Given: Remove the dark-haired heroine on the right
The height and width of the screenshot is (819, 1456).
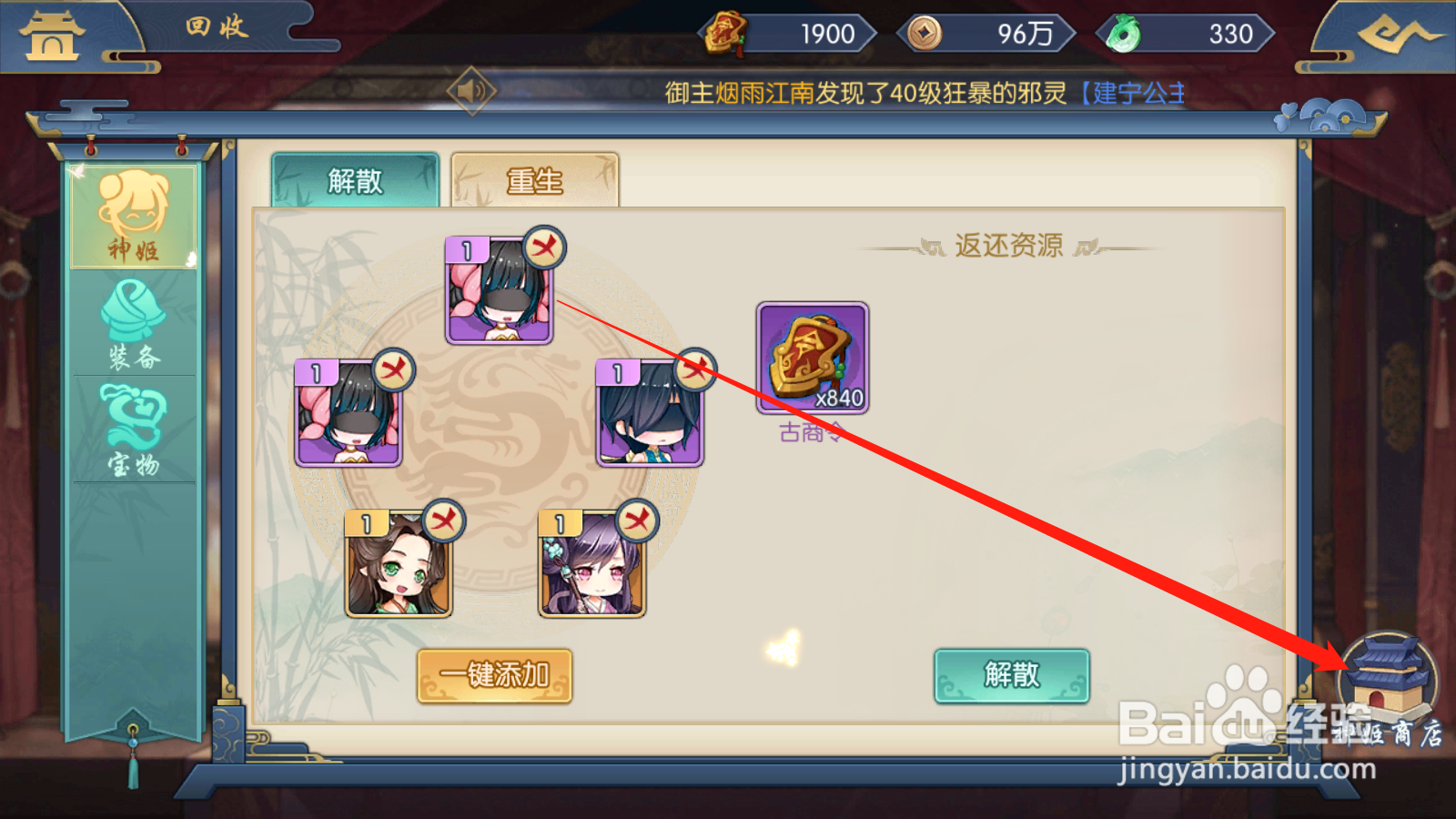Looking at the screenshot, I should [695, 369].
